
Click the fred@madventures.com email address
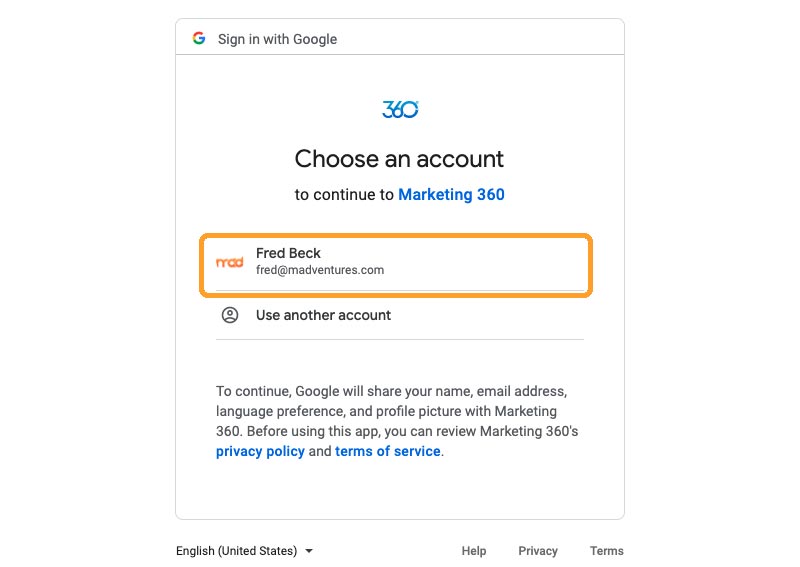point(320,270)
